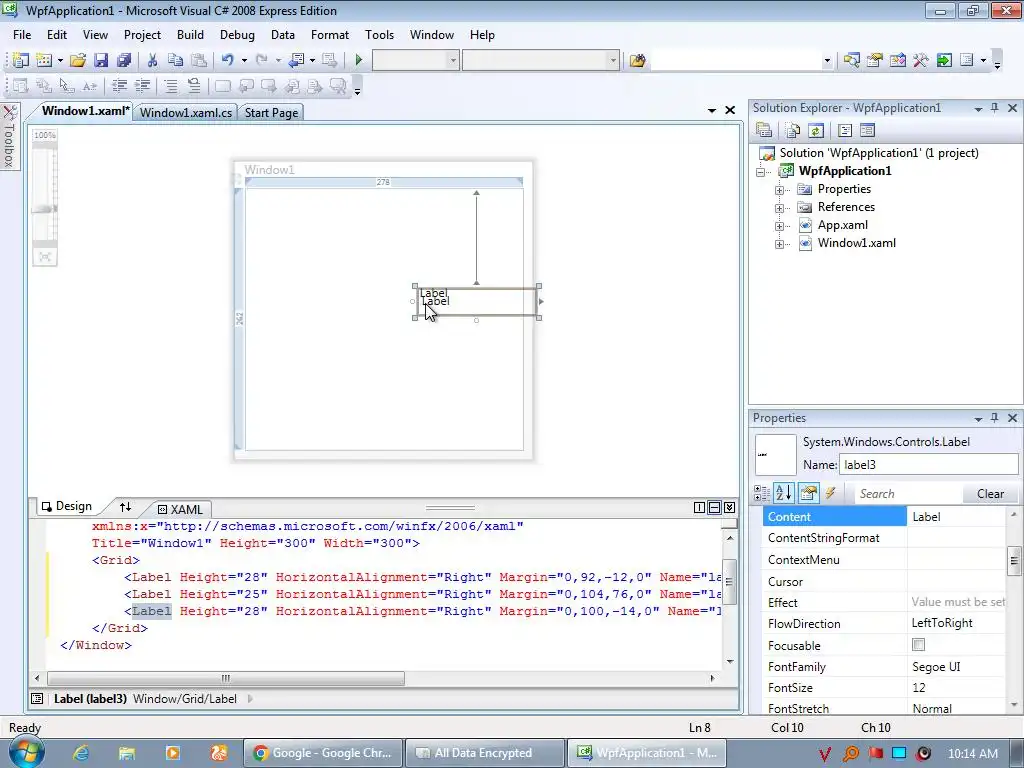This screenshot has height=768, width=1024.
Task: Switch to horizontal split view
Action: click(714, 507)
